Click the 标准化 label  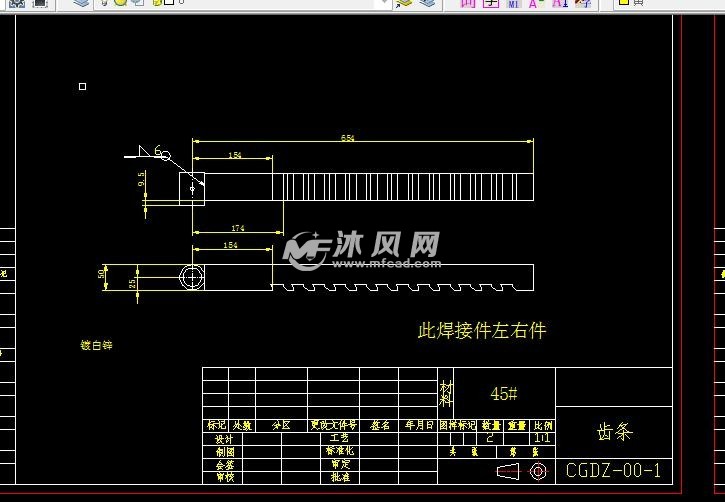[x=339, y=450]
